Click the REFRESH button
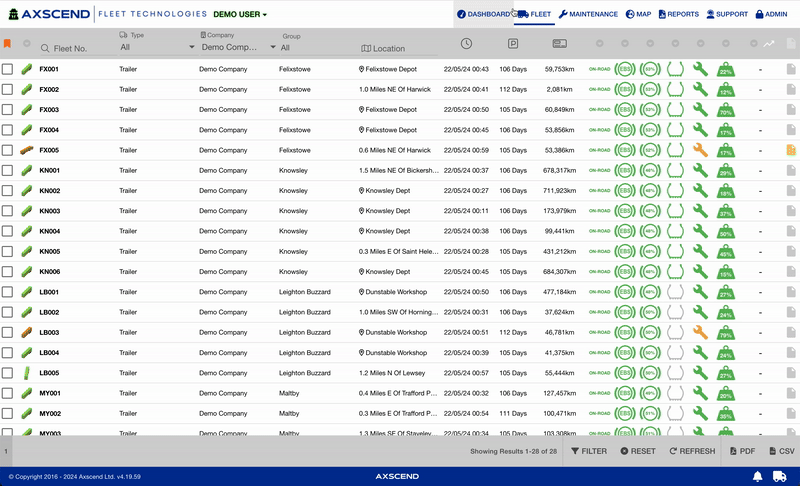The image size is (800, 486). click(692, 451)
